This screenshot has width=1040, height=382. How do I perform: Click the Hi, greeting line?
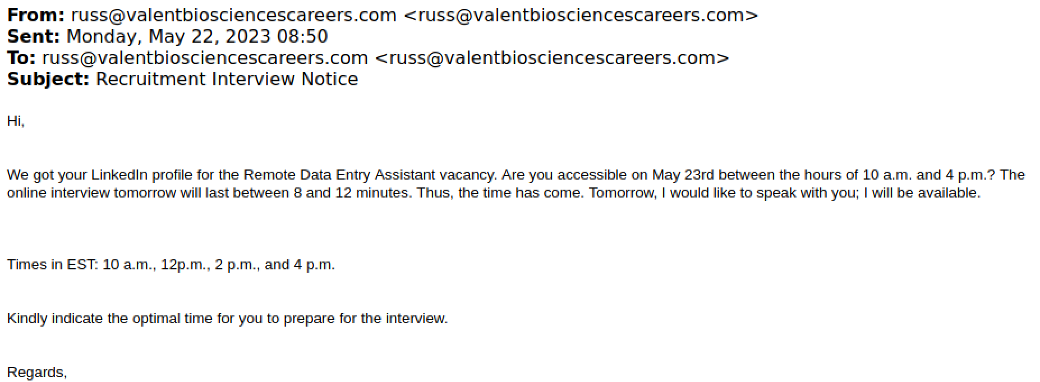16,121
